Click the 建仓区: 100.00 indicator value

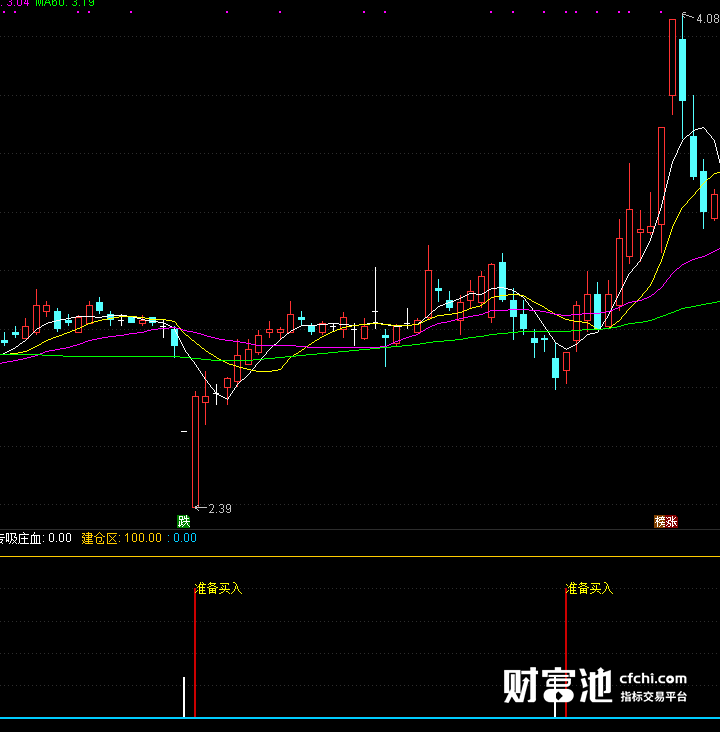(x=121, y=538)
